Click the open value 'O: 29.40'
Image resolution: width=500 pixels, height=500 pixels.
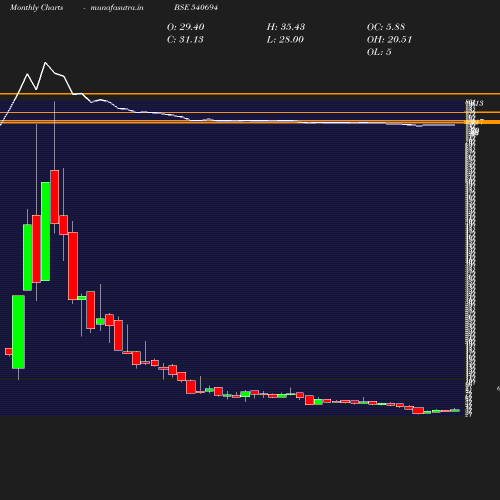185,27
